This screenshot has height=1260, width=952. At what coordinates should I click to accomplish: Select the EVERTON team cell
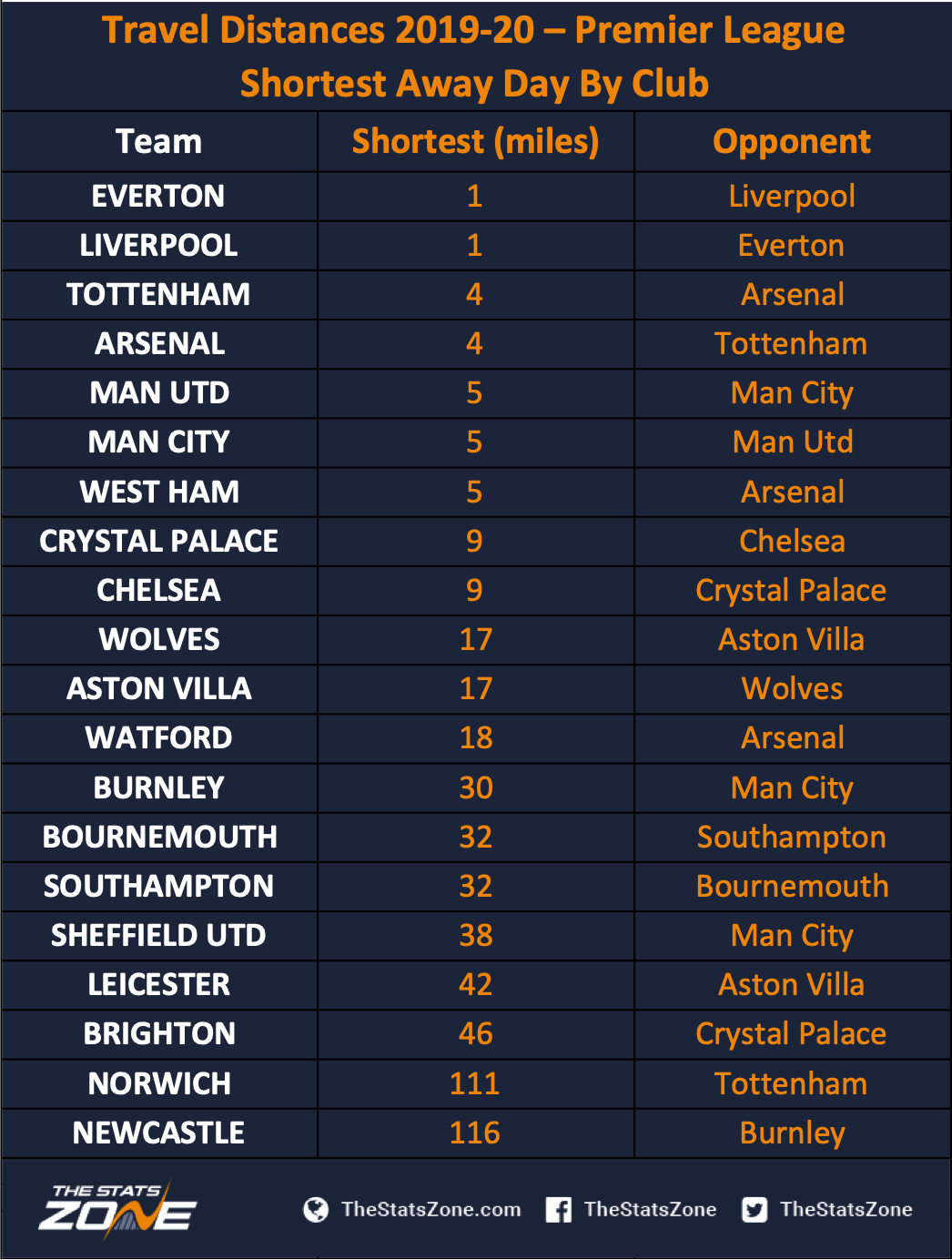tap(159, 197)
